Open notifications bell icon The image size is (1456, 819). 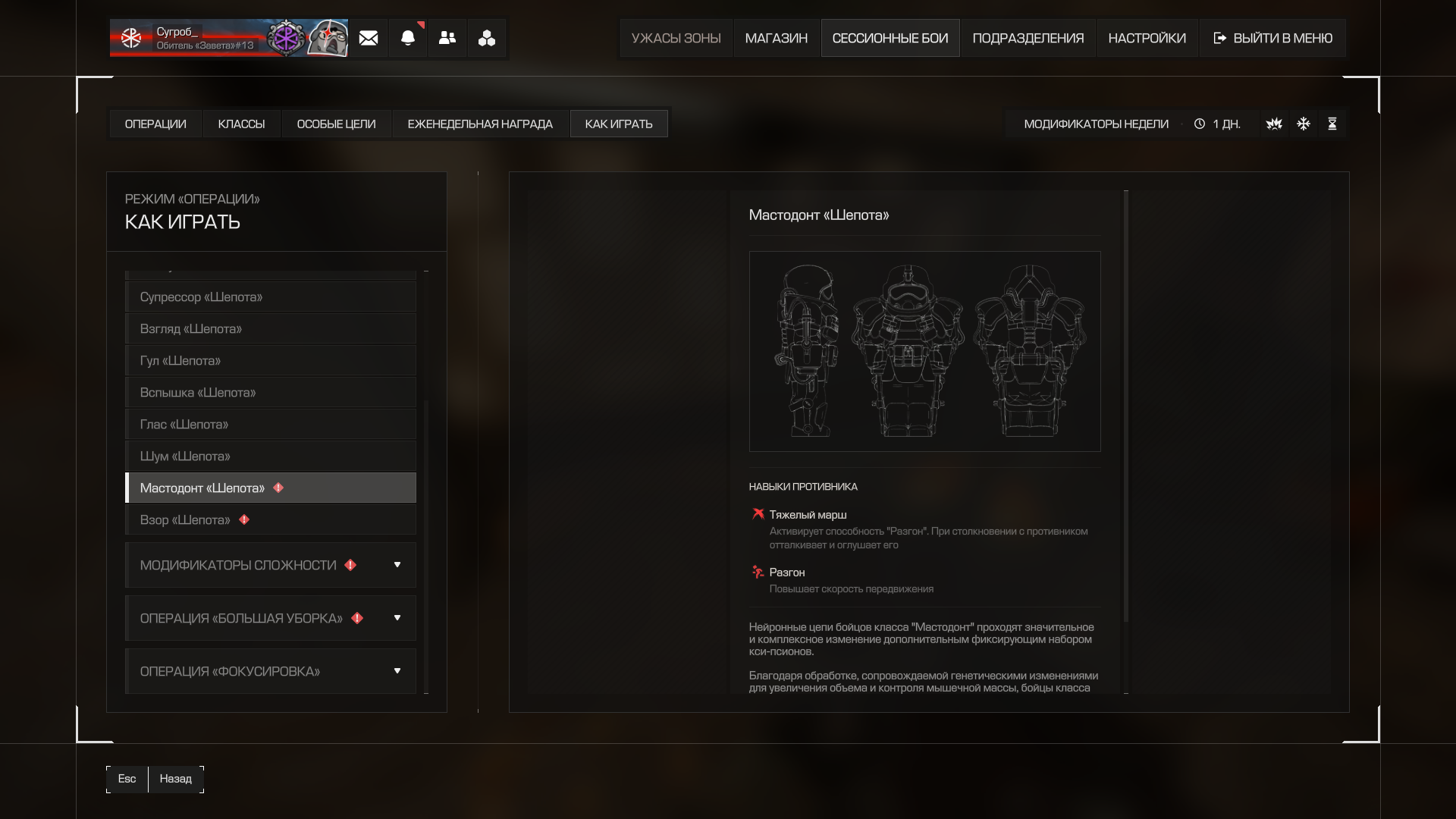408,38
